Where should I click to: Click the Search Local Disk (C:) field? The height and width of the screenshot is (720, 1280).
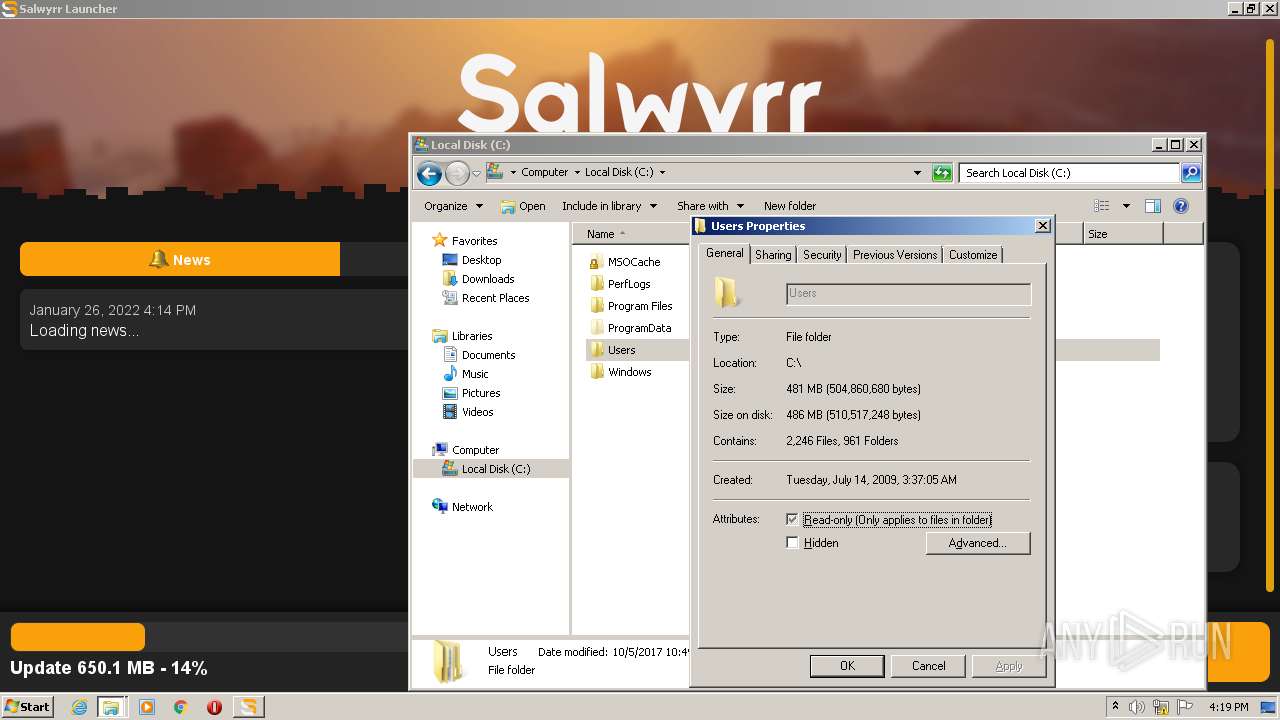click(x=1069, y=173)
